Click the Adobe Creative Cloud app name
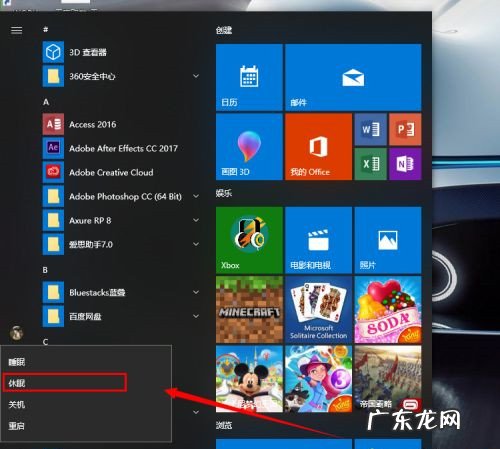This screenshot has width=500, height=449. (111, 172)
